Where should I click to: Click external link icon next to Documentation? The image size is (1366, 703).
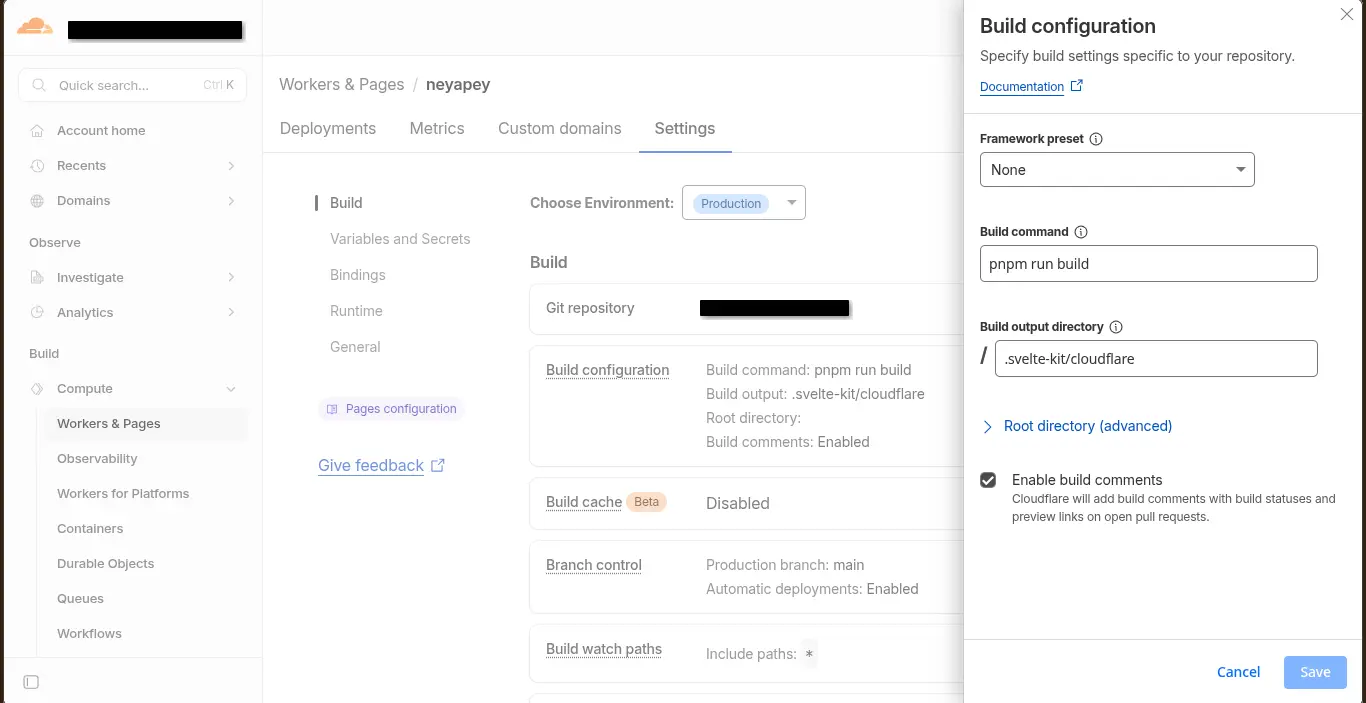[1077, 86]
